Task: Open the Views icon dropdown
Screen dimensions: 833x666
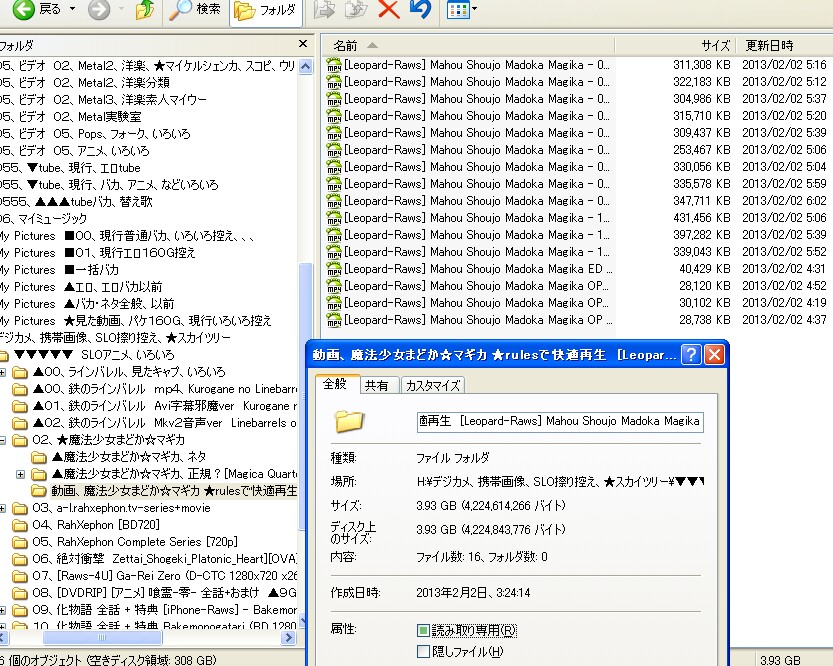Action: click(461, 10)
